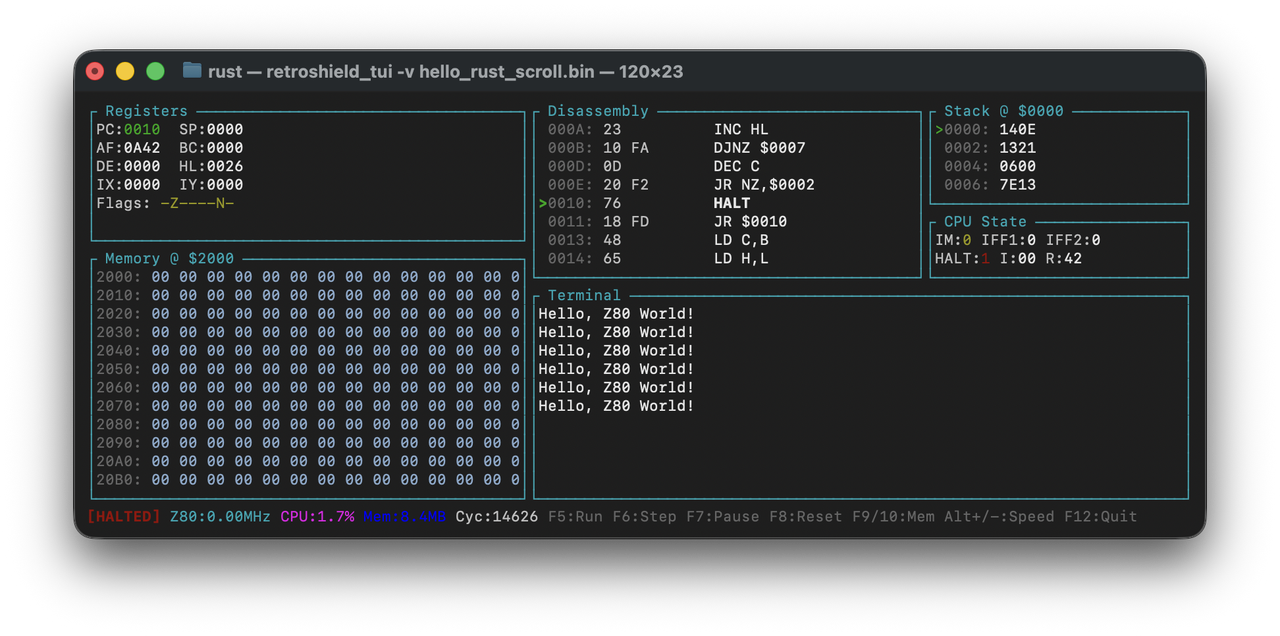Screen dimensions: 1280x636
Task: Select the Terminal panel title
Action: (583, 295)
